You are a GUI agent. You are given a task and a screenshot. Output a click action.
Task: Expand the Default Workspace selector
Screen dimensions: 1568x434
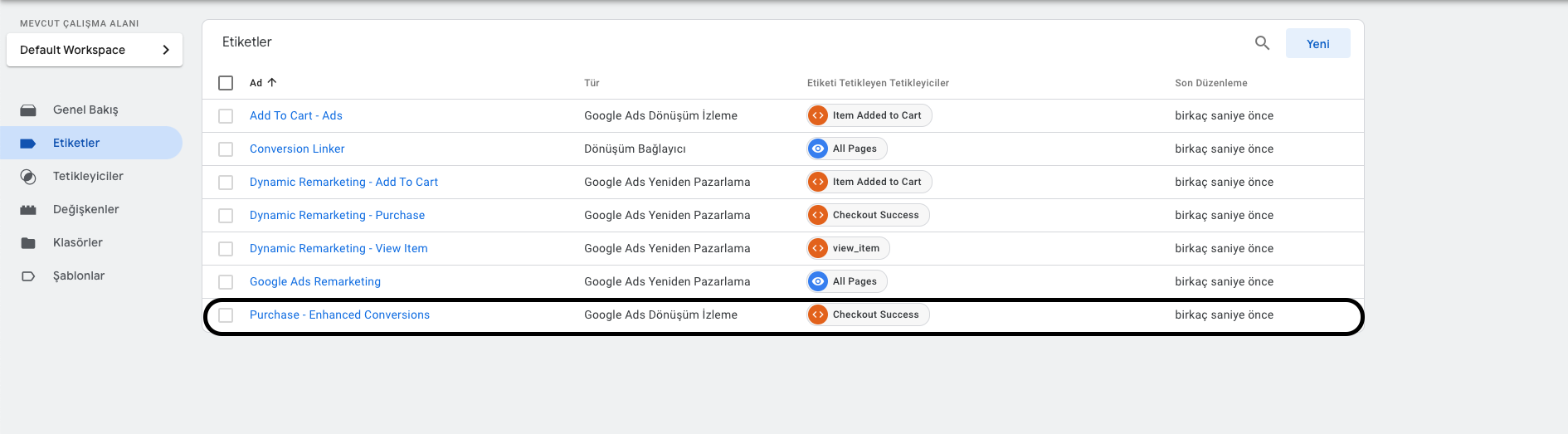[x=95, y=50]
